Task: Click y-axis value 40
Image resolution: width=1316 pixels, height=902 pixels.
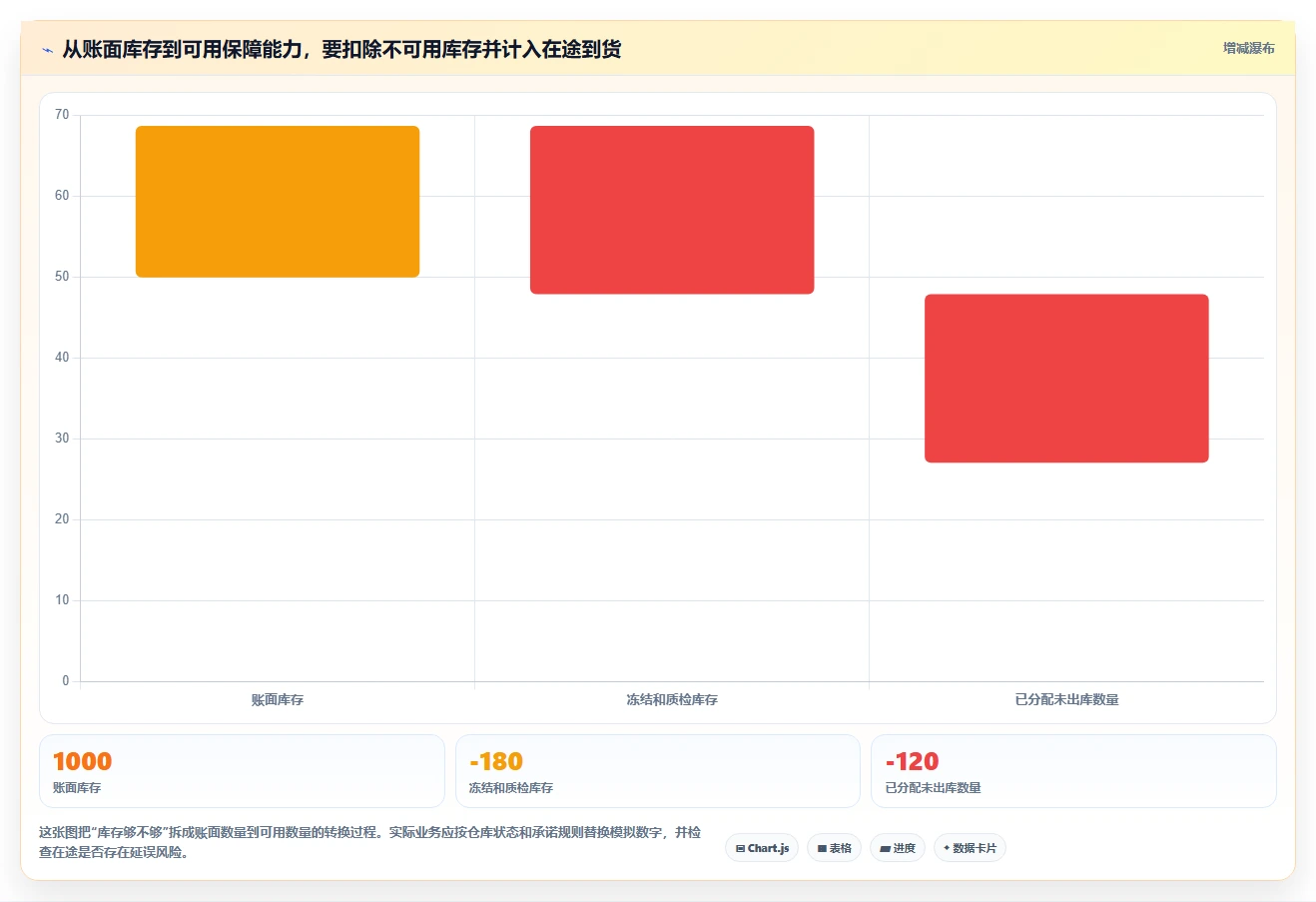Action: point(62,358)
